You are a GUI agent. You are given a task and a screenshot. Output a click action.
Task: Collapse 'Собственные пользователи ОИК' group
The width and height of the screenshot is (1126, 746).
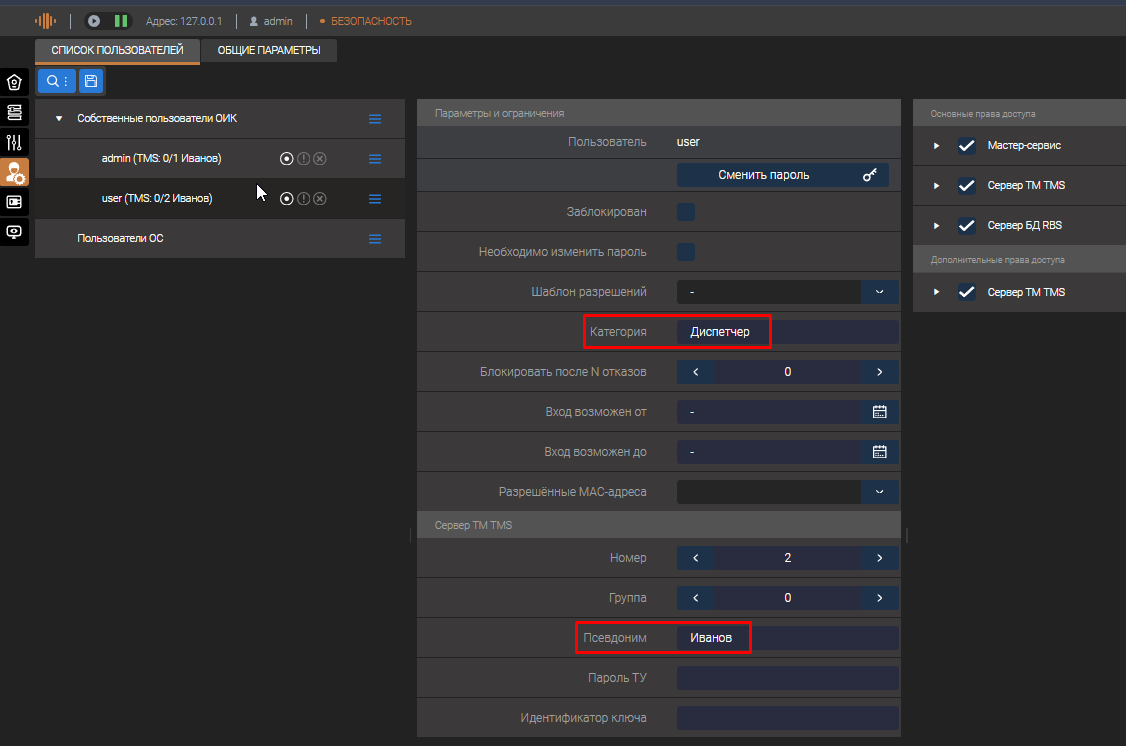pyautogui.click(x=59, y=119)
